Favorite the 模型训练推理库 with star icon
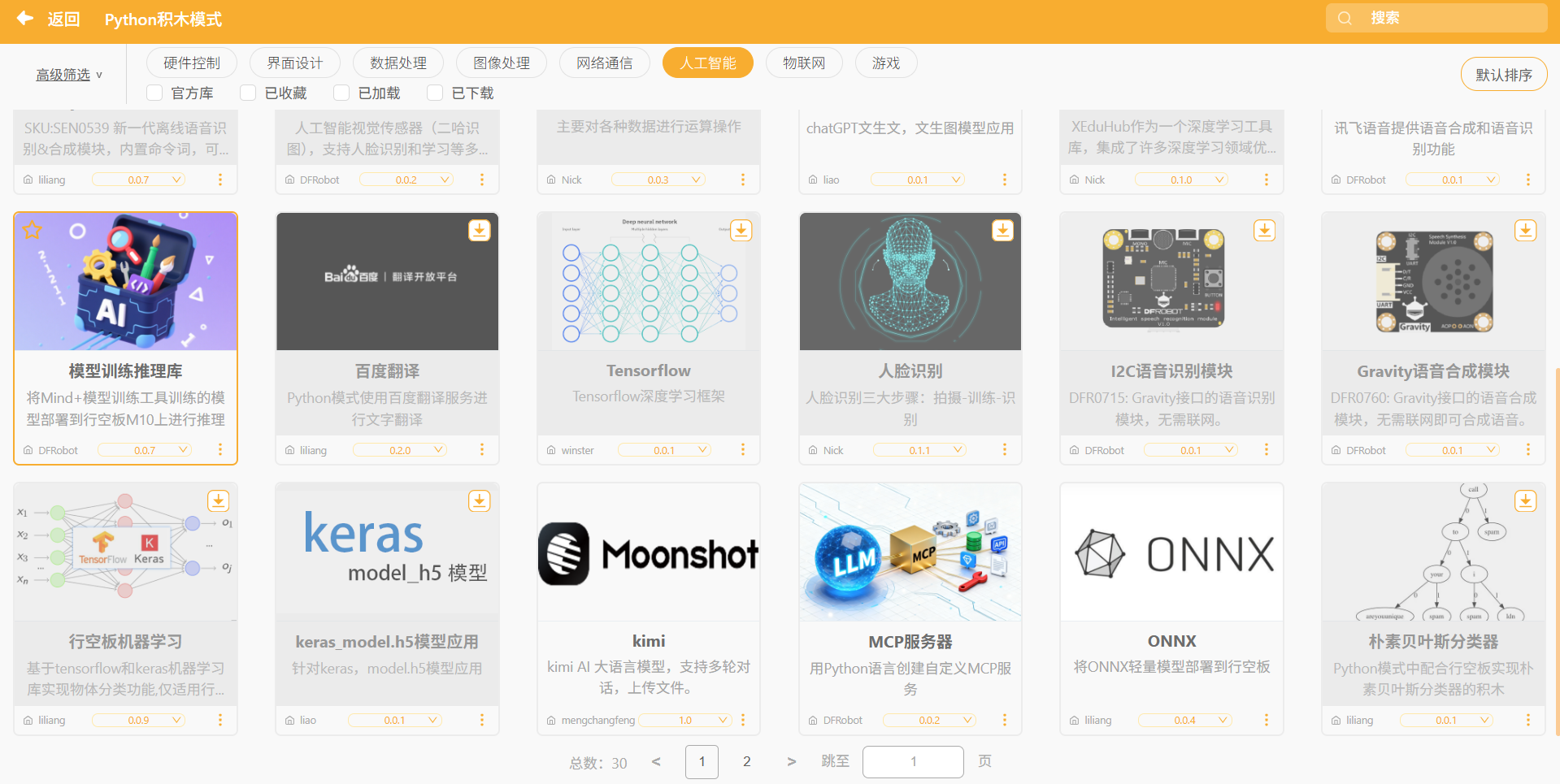Image resolution: width=1560 pixels, height=784 pixels. pyautogui.click(x=33, y=230)
